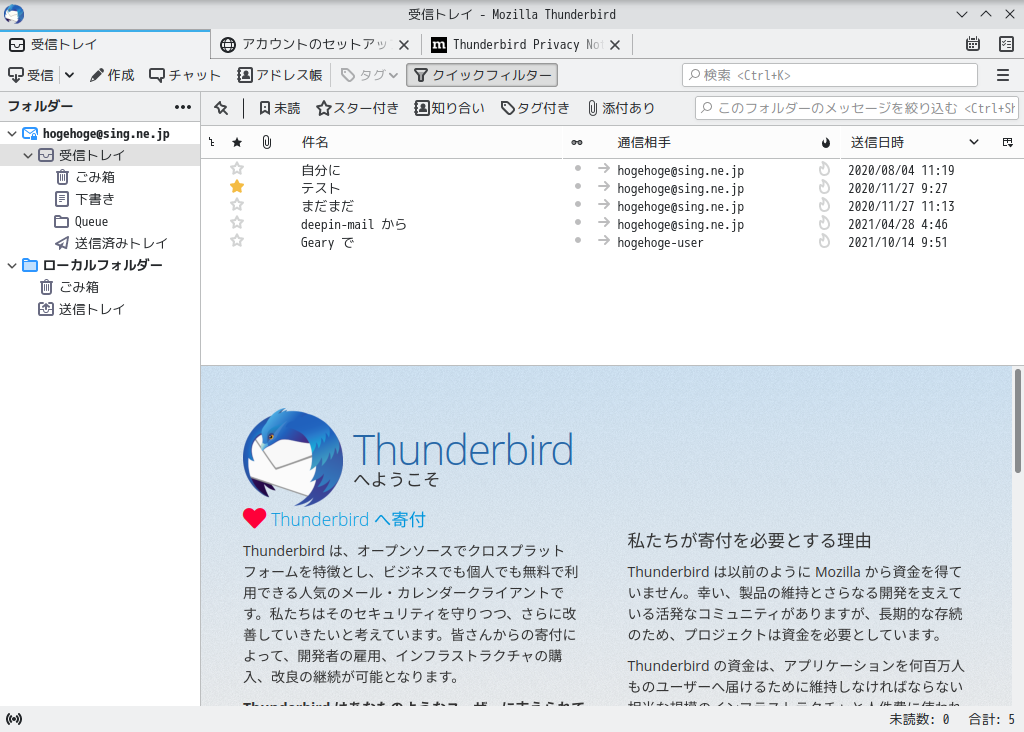The image size is (1024, 732).
Task: Click the 合計: 5 status bar entry
Action: [991, 719]
